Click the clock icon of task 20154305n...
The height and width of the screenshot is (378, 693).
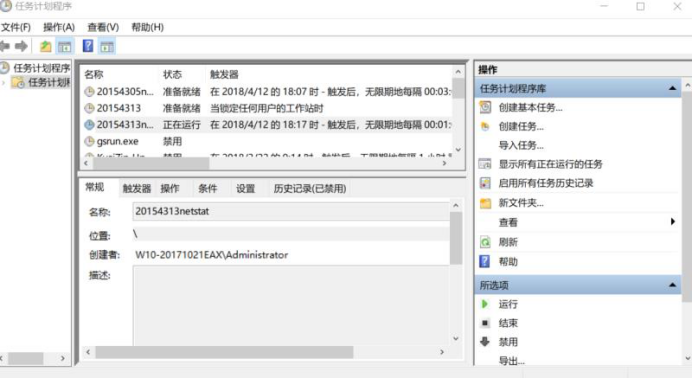pyautogui.click(x=89, y=92)
